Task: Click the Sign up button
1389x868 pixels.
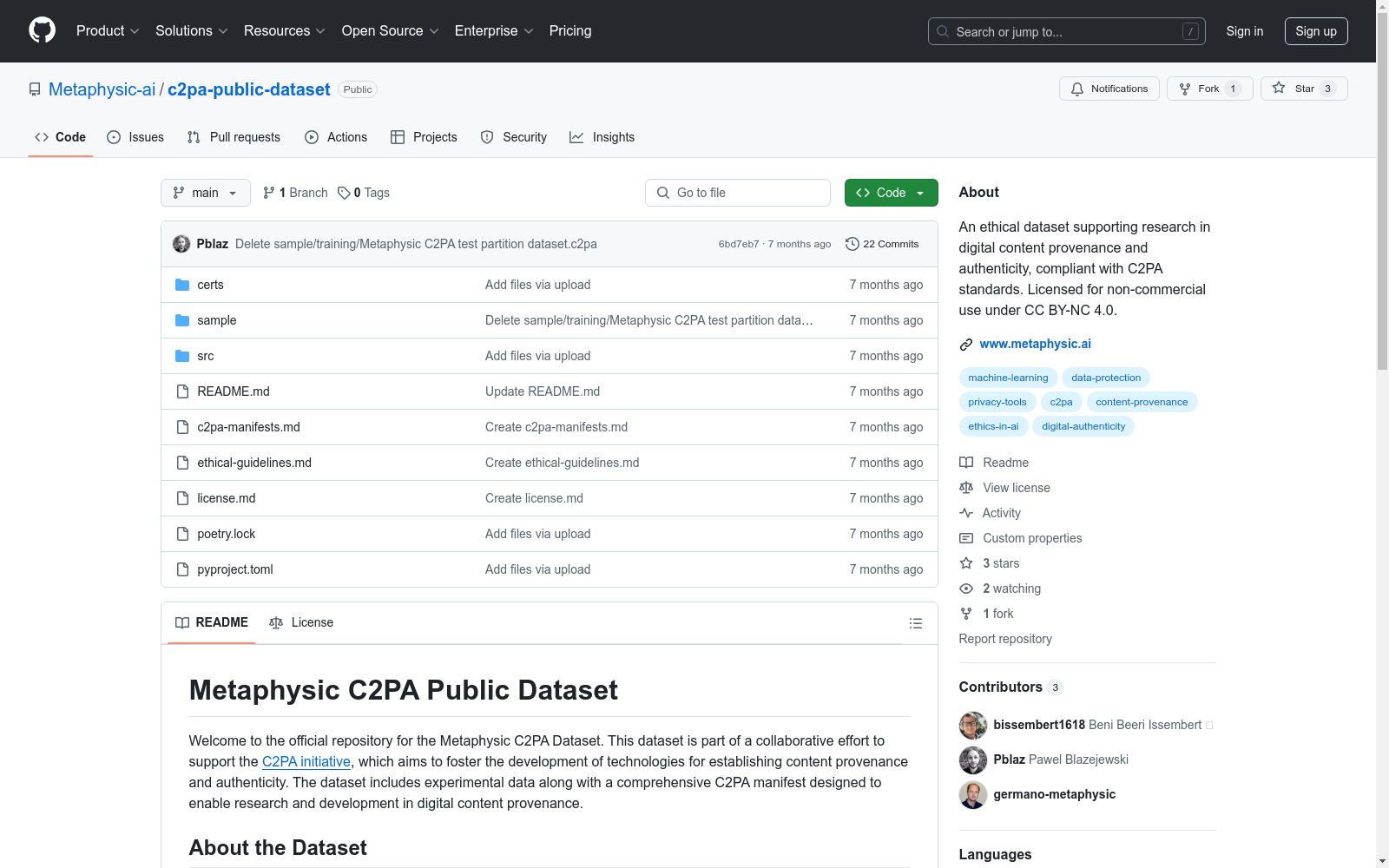Action: 1316,31
